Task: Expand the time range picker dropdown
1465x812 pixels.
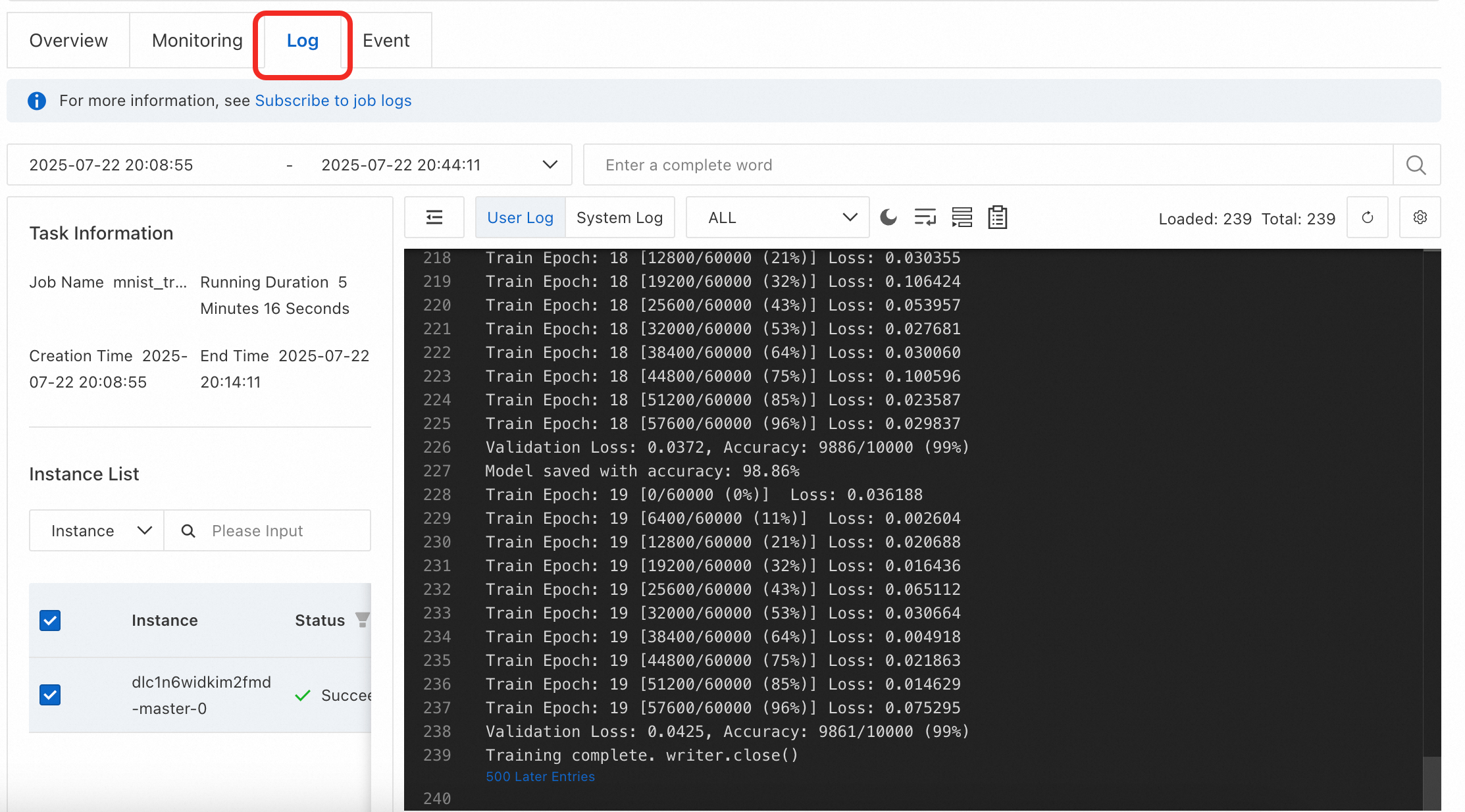Action: coord(550,165)
